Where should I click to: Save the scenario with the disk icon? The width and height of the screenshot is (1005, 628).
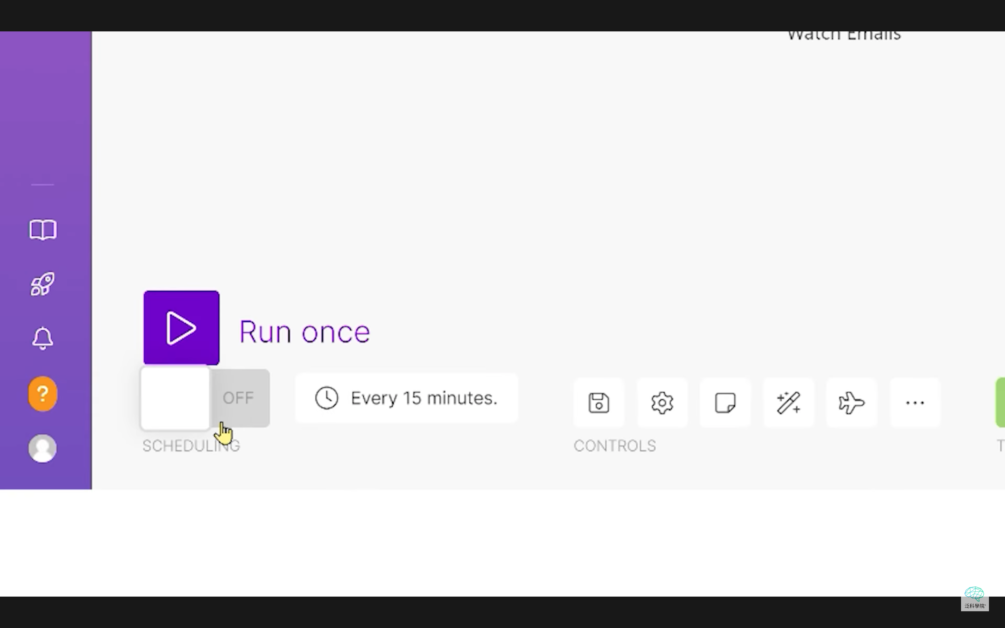coord(599,403)
